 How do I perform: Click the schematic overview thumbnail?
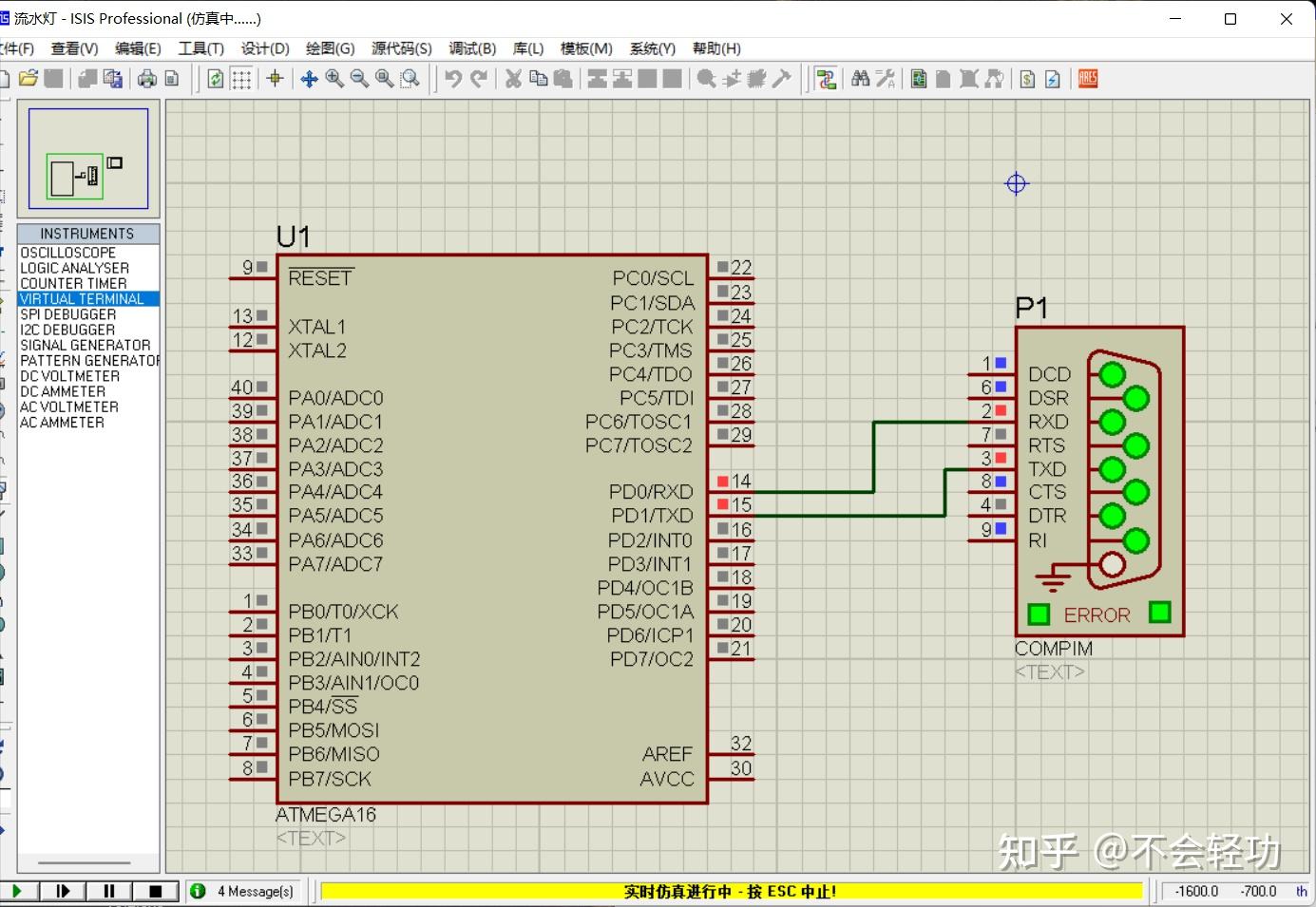[88, 158]
